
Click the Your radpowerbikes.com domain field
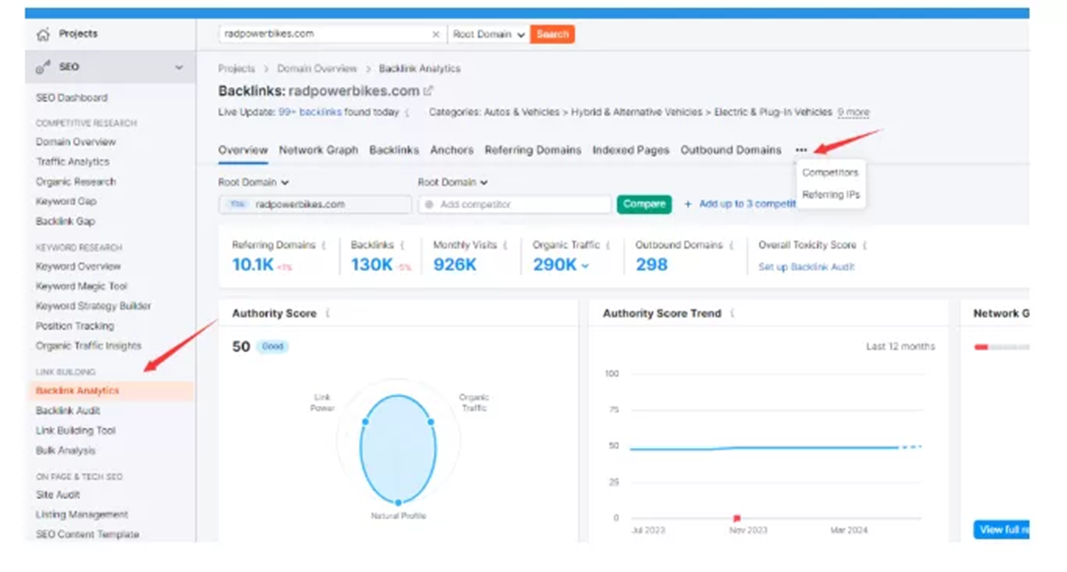click(x=315, y=204)
